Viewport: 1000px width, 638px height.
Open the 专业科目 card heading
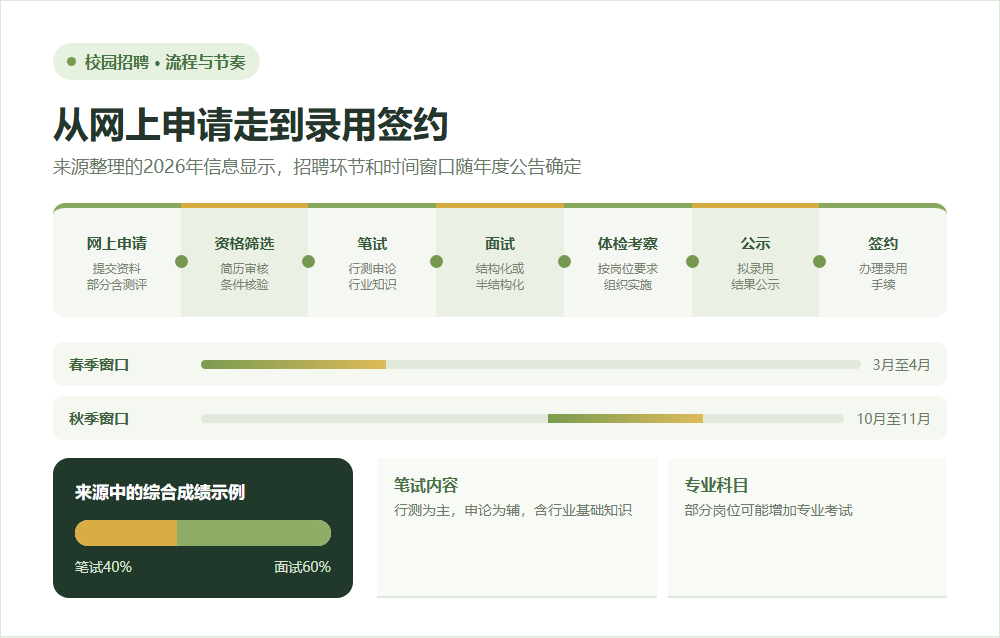tap(716, 486)
